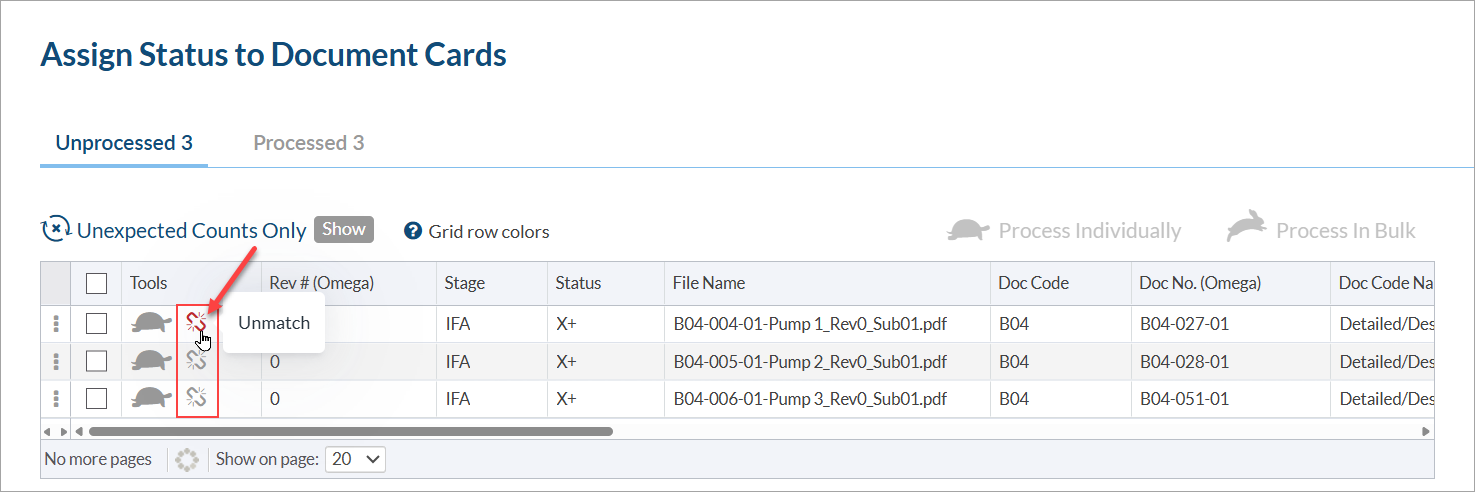Click the Grid row colors help icon
This screenshot has width=1475, height=492.
[413, 231]
